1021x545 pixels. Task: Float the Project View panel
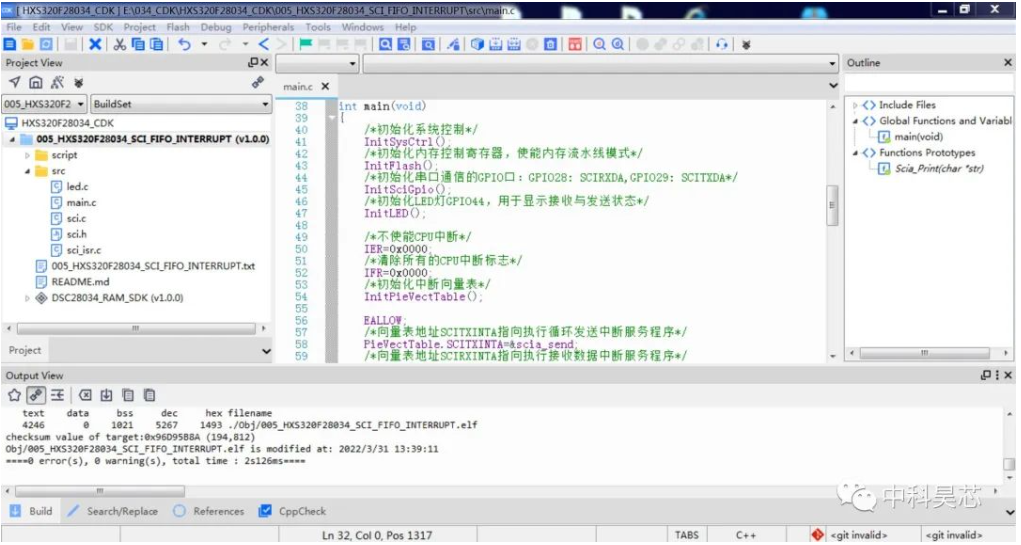point(253,63)
